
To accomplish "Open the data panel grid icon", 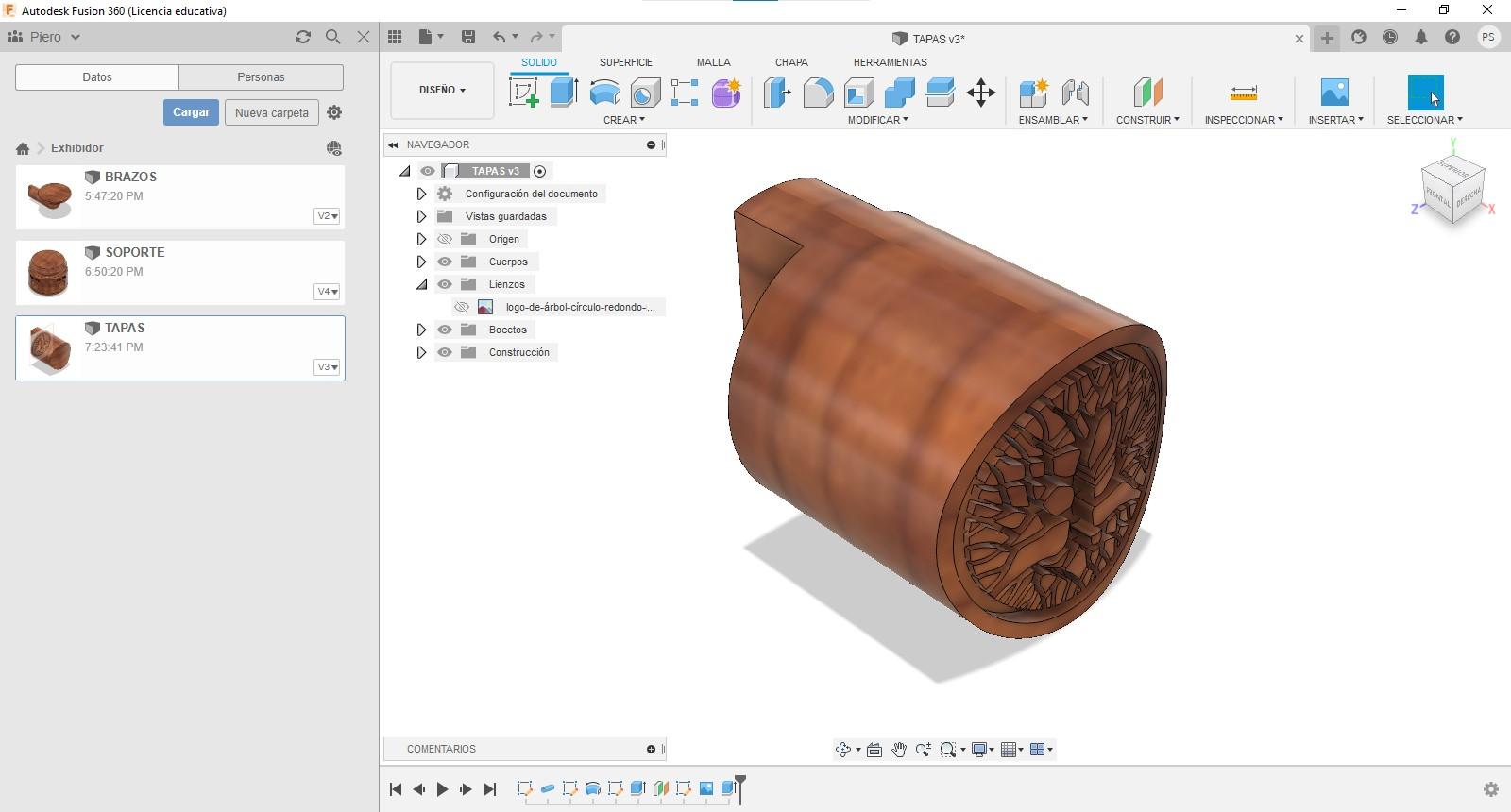I will click(x=395, y=37).
